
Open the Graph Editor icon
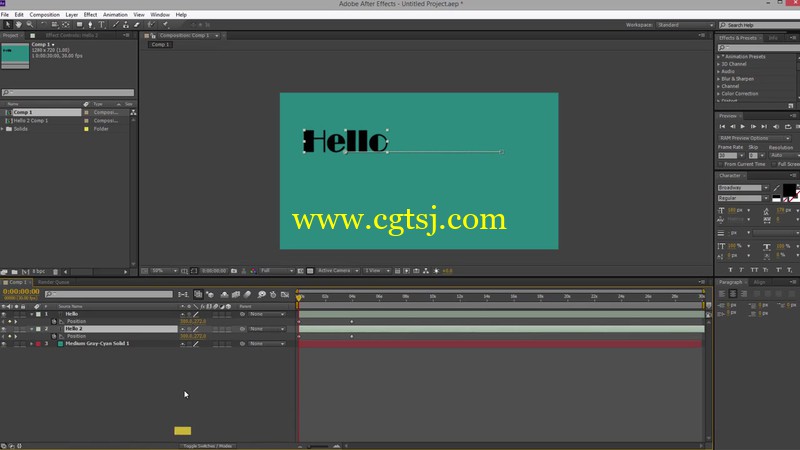coord(285,294)
